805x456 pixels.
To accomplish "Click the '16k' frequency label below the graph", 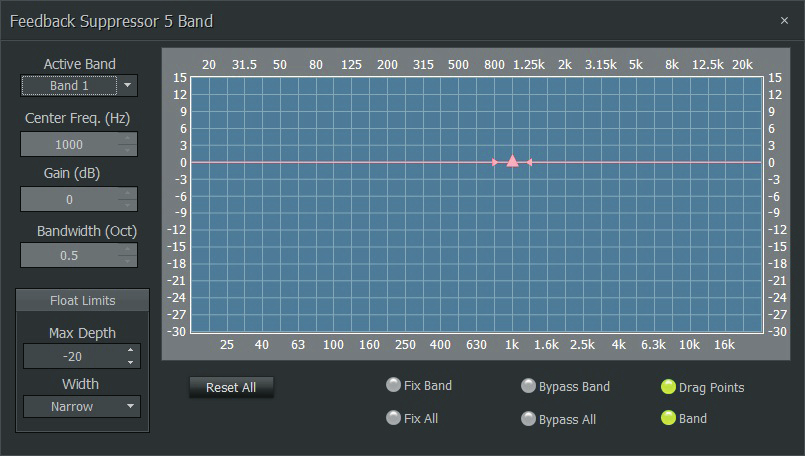I will (724, 345).
